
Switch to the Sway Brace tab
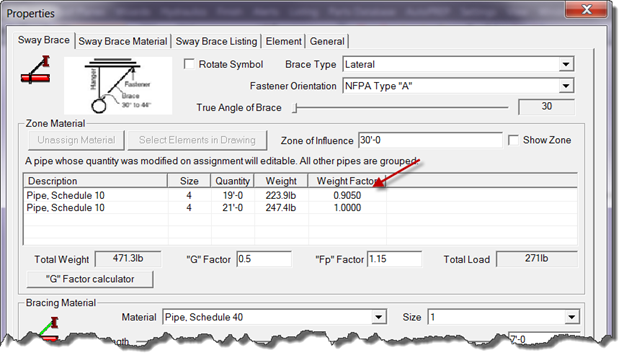(x=44, y=40)
